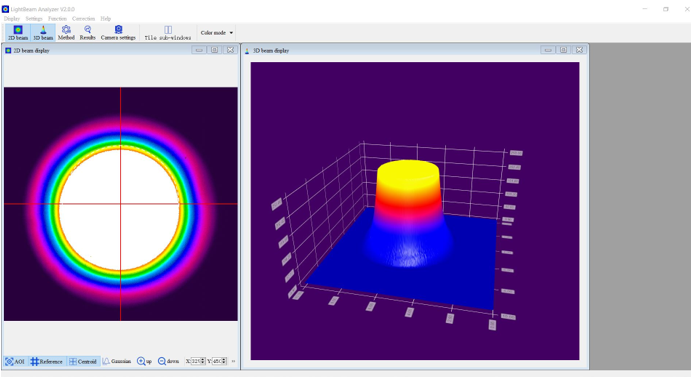Click the zoom down magnifier
The image size is (692, 377).
click(x=168, y=361)
